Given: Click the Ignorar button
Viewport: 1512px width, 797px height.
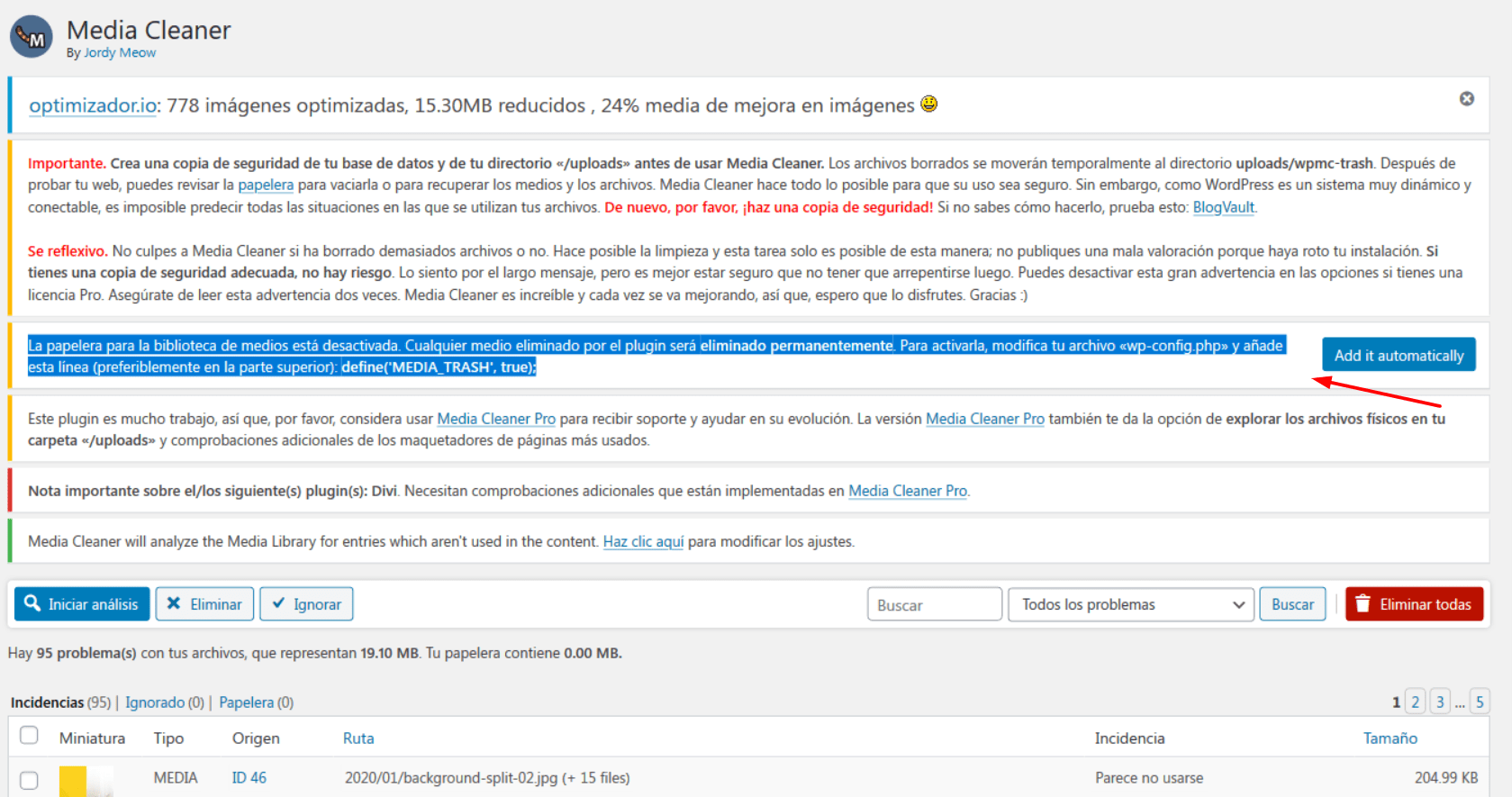Looking at the screenshot, I should [306, 604].
